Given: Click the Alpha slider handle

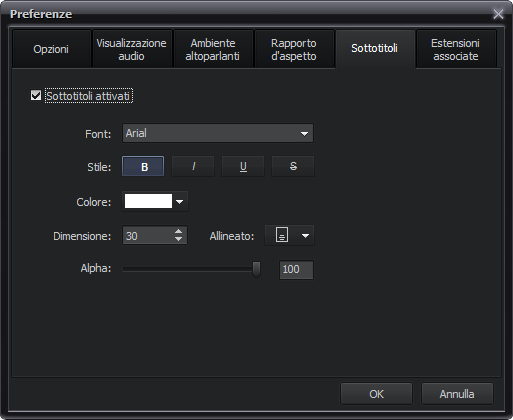Looking at the screenshot, I should click(256, 269).
